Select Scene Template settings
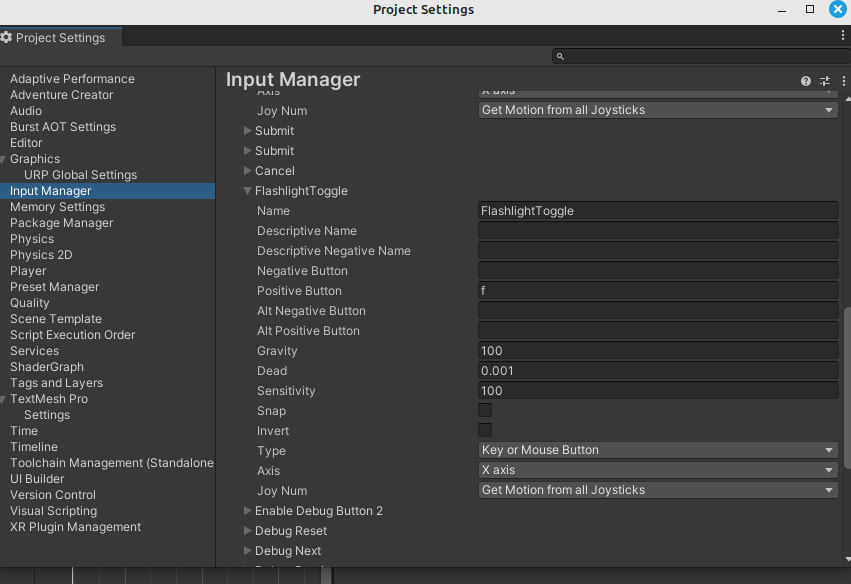851x584 pixels. coord(56,319)
